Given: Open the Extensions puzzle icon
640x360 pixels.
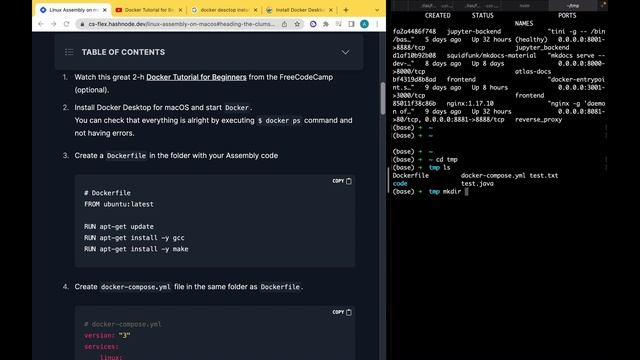Looking at the screenshot, I should 326,24.
